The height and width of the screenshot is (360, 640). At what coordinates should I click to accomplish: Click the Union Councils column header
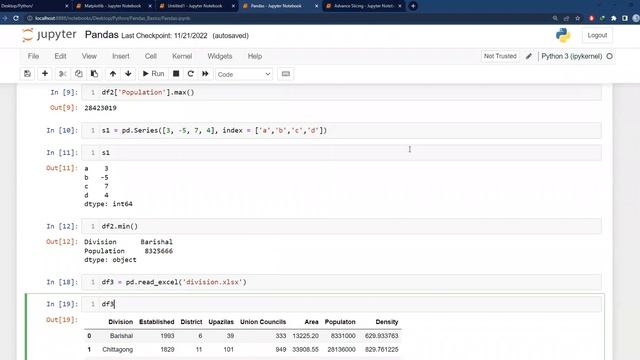point(263,322)
